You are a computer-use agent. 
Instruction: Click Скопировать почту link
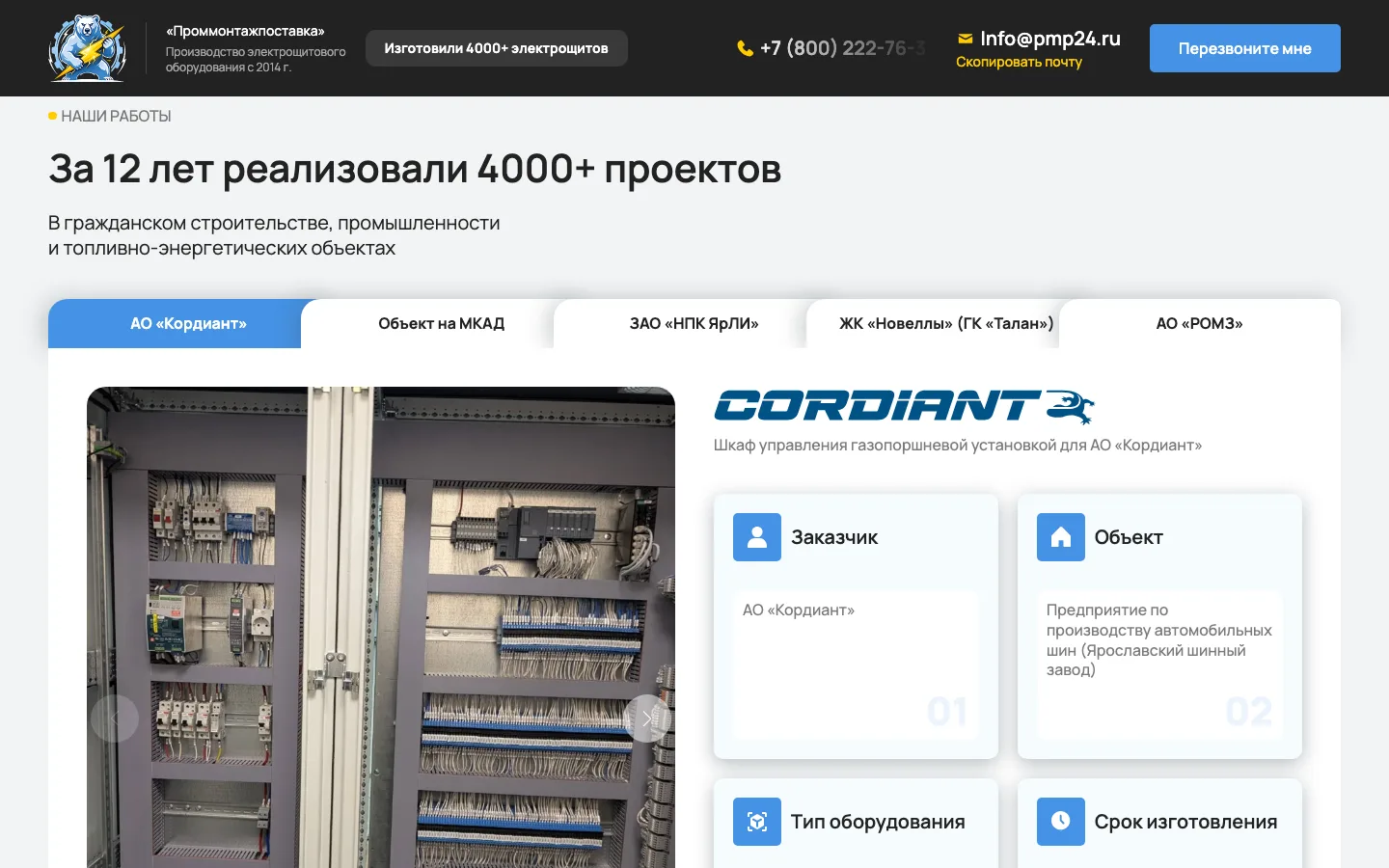1019,62
